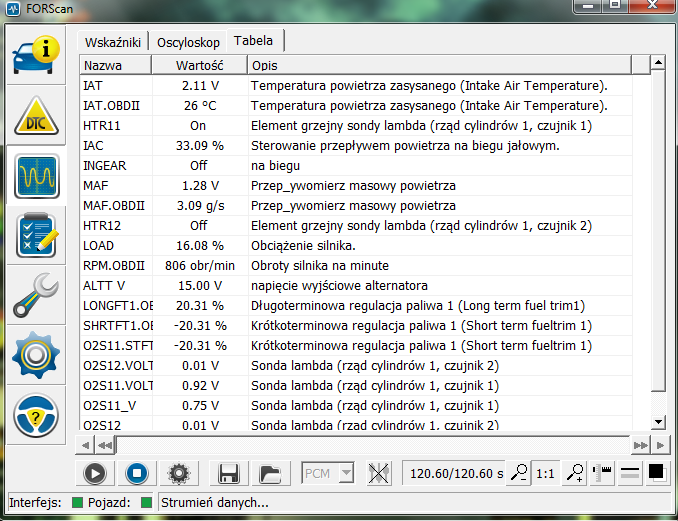Click the zoom out magnifier icon

point(519,473)
